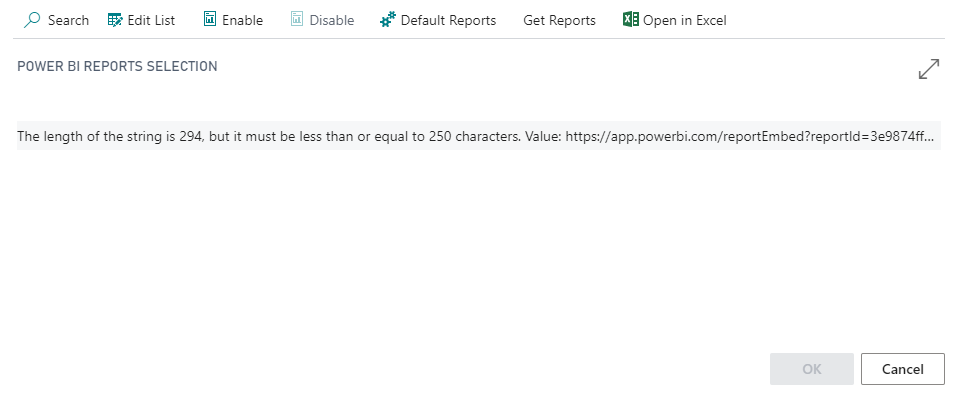Select the Default Reports gear icon
This screenshot has height=398, width=958.
coord(388,20)
